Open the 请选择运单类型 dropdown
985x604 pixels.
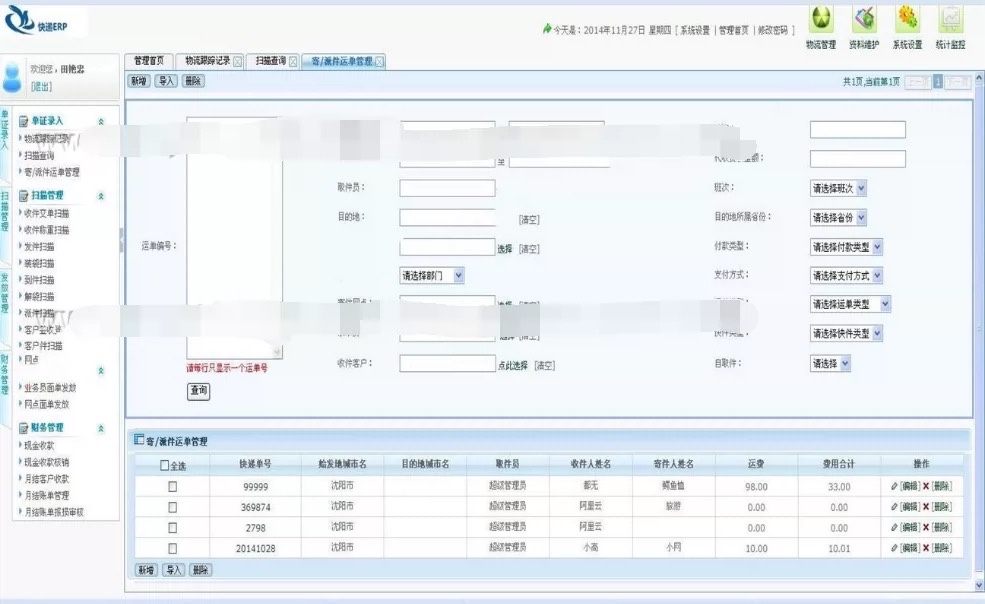point(851,304)
